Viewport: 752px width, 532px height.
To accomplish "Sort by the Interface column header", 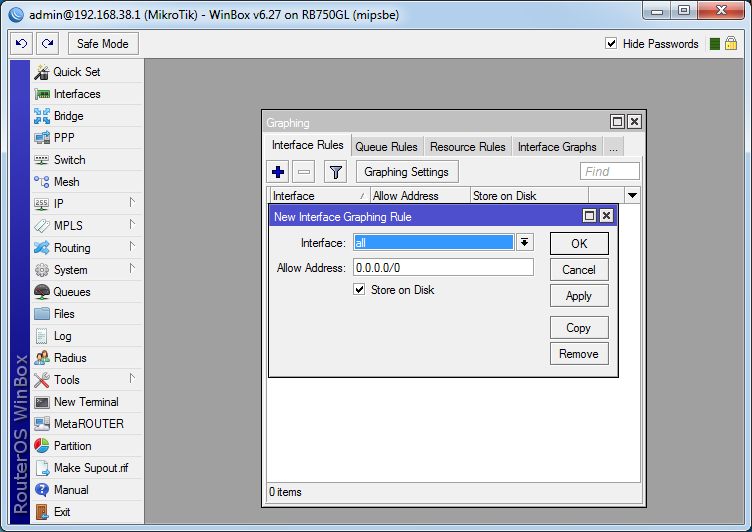I will pos(318,196).
